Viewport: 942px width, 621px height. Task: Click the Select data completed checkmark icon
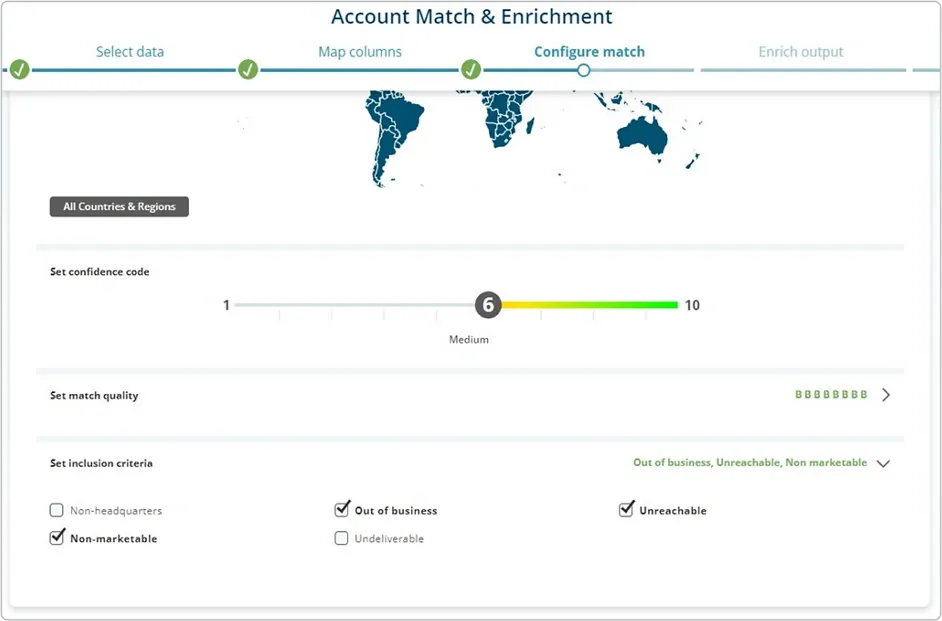pos(19,70)
